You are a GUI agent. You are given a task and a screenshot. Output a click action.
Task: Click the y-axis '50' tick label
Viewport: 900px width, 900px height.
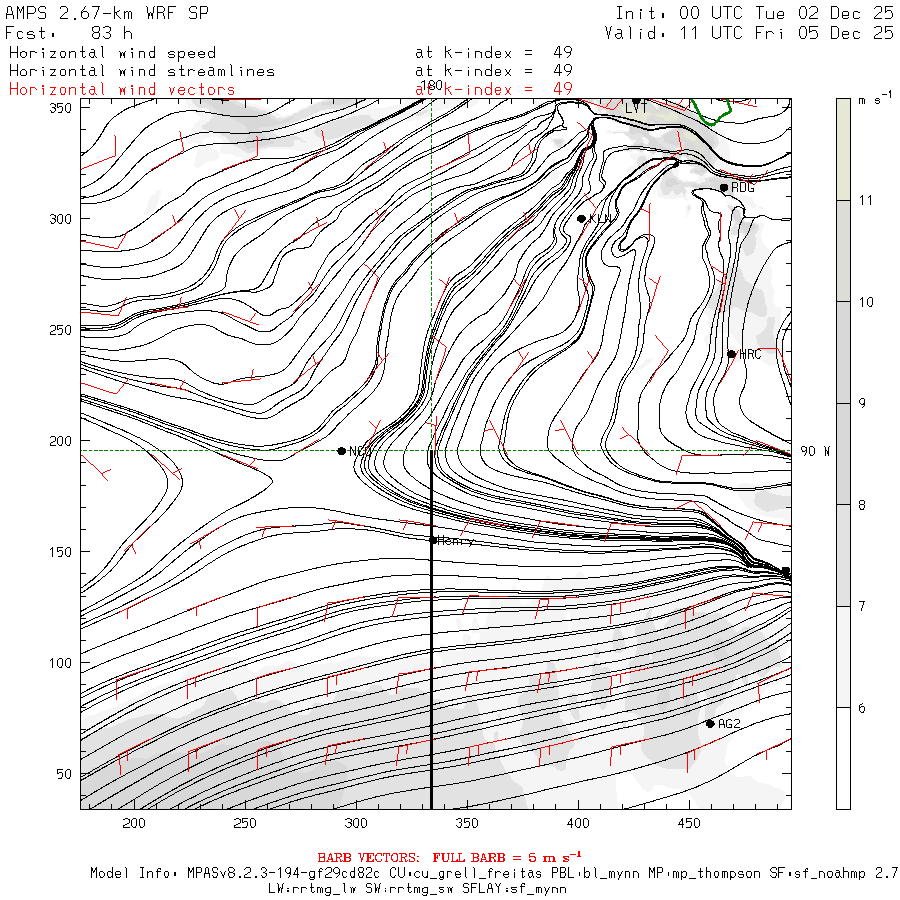(x=64, y=774)
